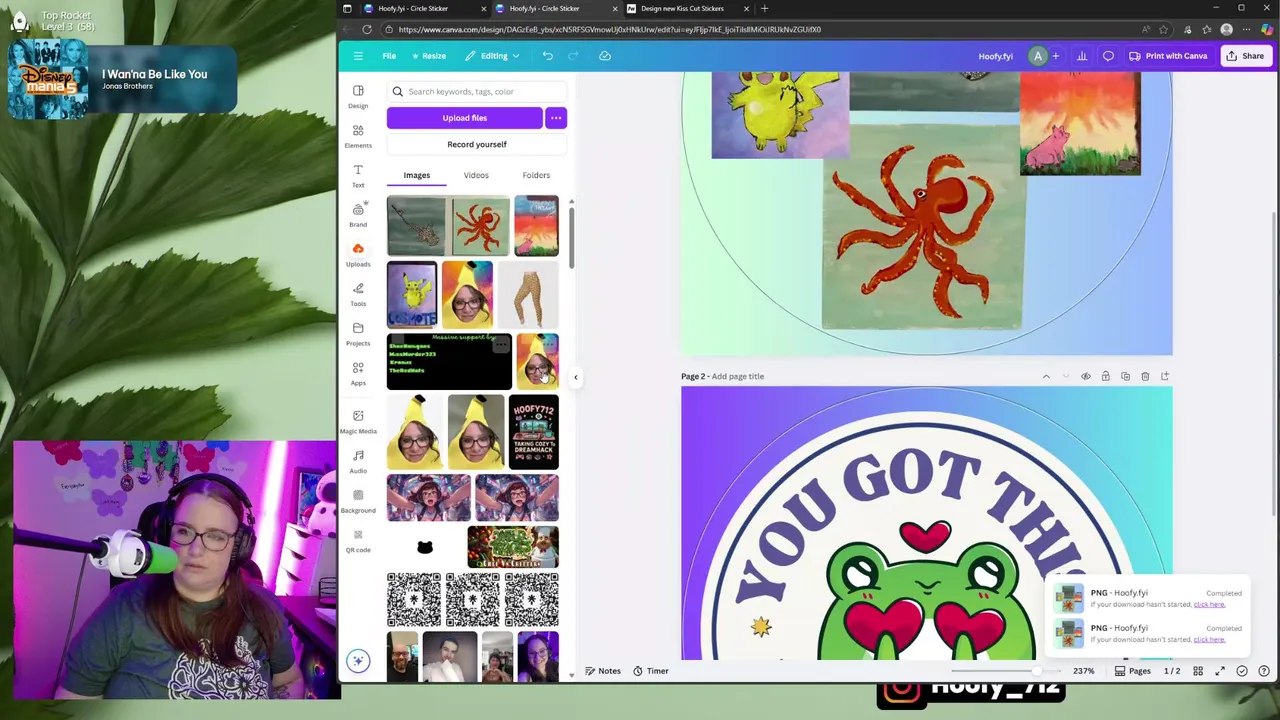Image resolution: width=1280 pixels, height=720 pixels.
Task: Open the Uploads panel
Action: [x=358, y=255]
